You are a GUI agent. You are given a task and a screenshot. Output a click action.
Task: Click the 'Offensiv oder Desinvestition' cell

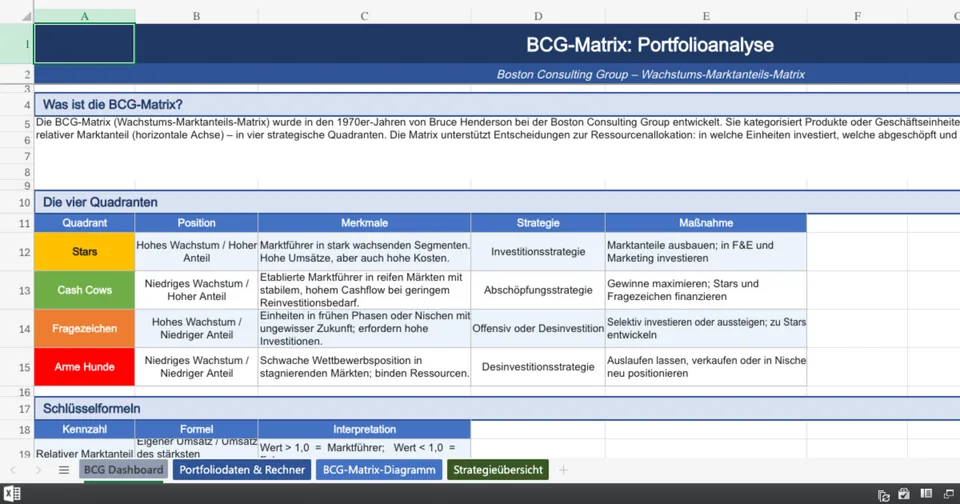click(x=538, y=329)
